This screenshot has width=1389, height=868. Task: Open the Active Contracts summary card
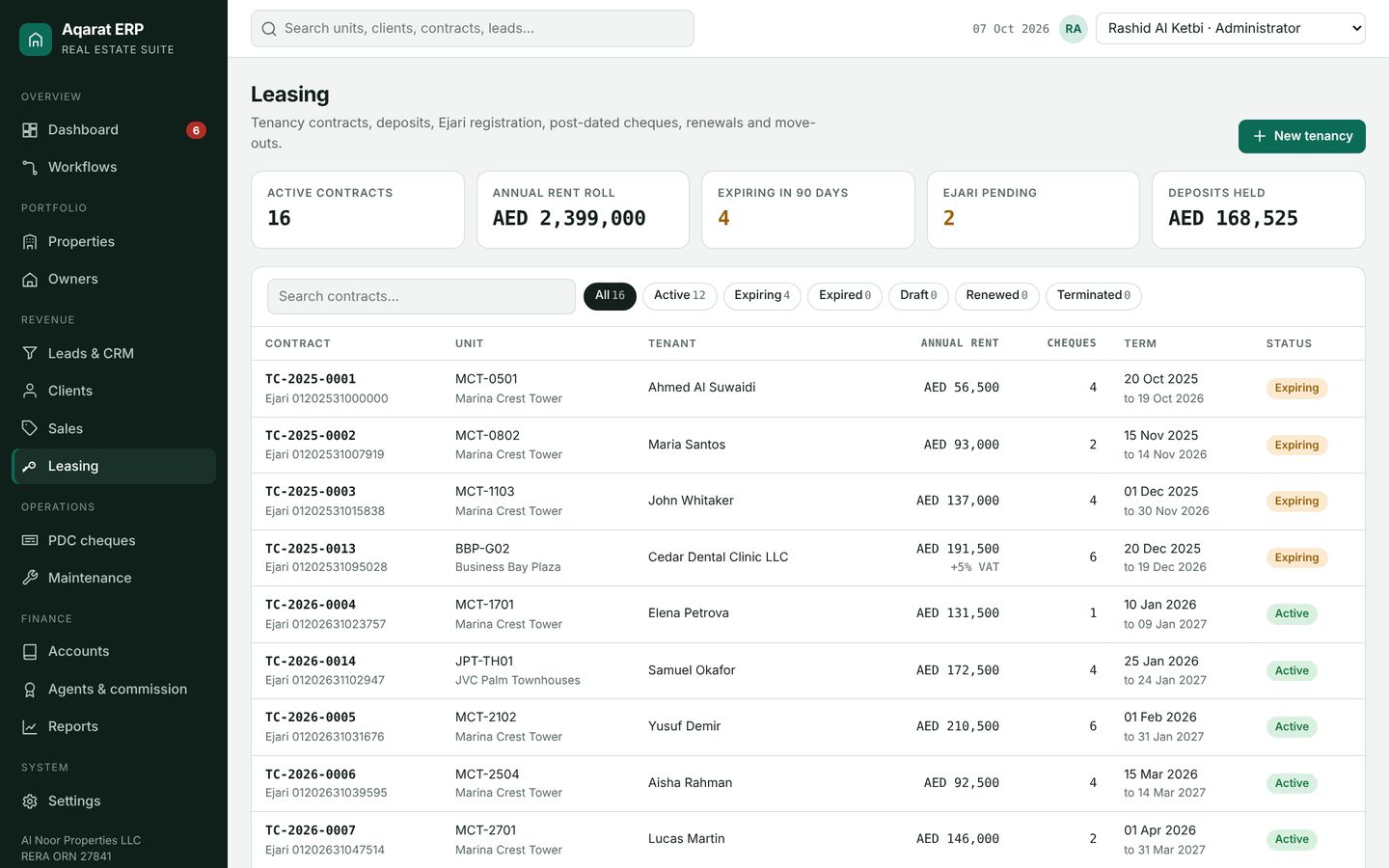pos(358,210)
